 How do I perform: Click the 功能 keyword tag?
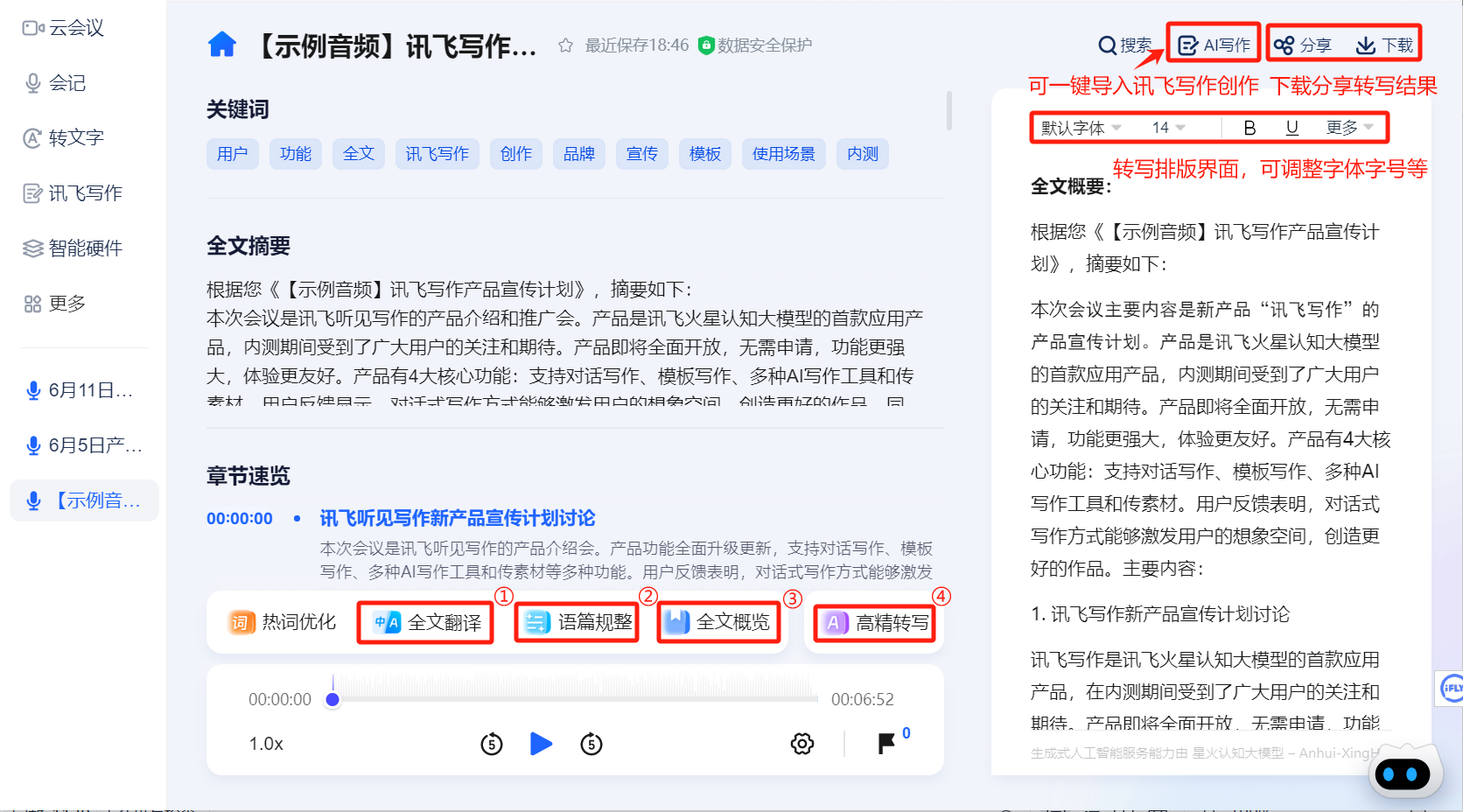click(296, 154)
